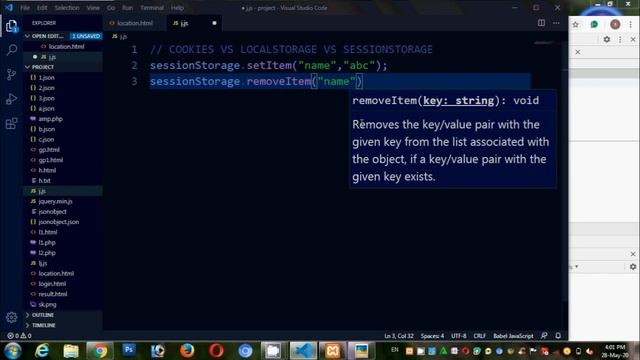
Task: Switch to Visual Studio Code in taskbar
Action: (303, 351)
